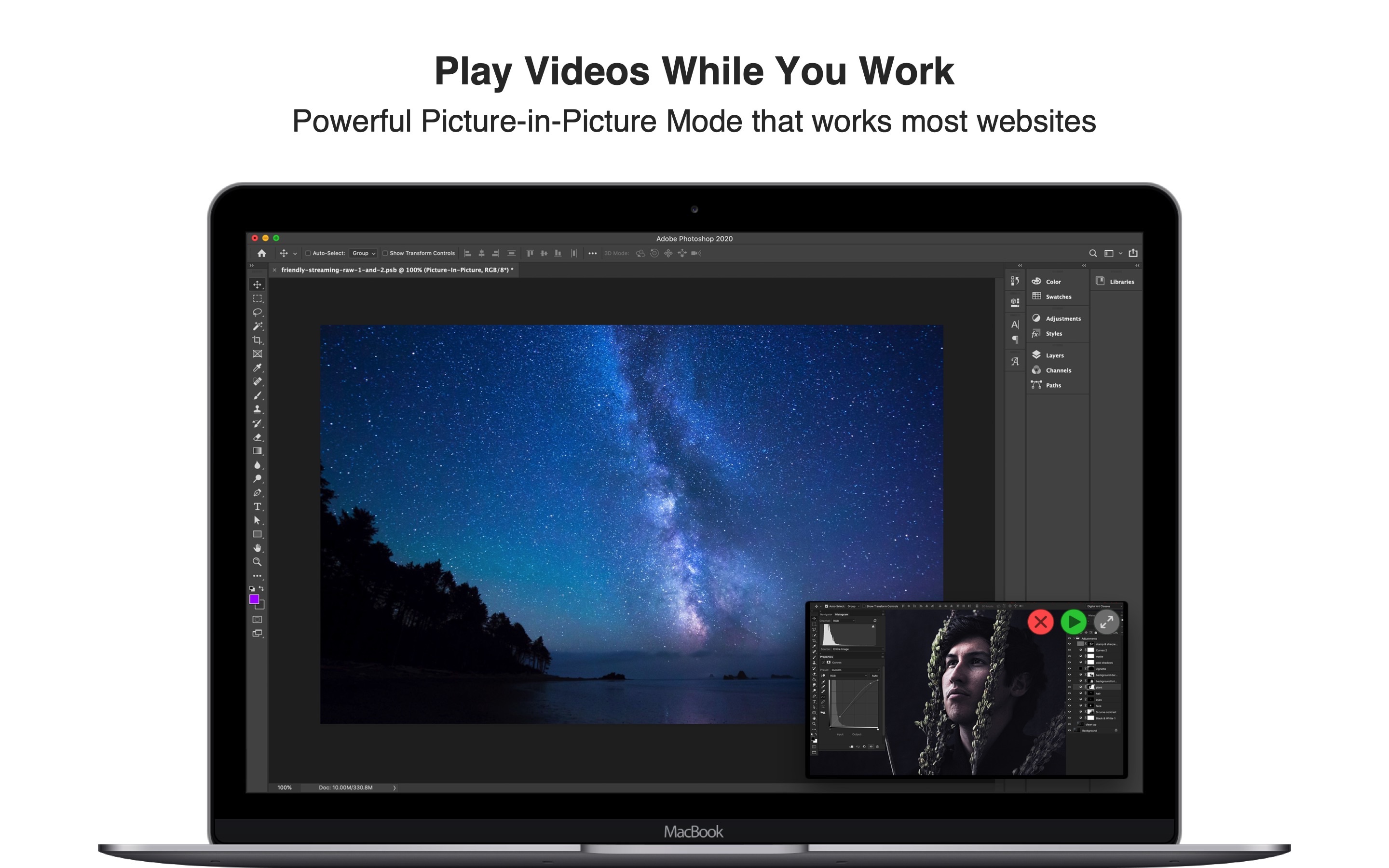The height and width of the screenshot is (868, 1389).
Task: Open the Auto-Select Group dropdown
Action: tap(363, 253)
